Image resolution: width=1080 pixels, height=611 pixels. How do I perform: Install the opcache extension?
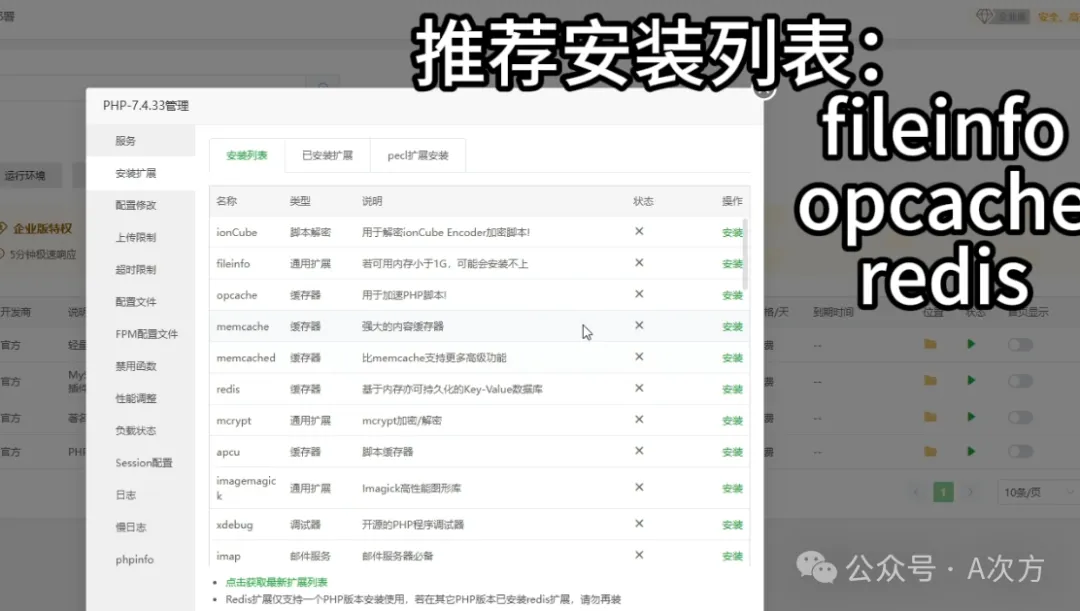(x=732, y=296)
